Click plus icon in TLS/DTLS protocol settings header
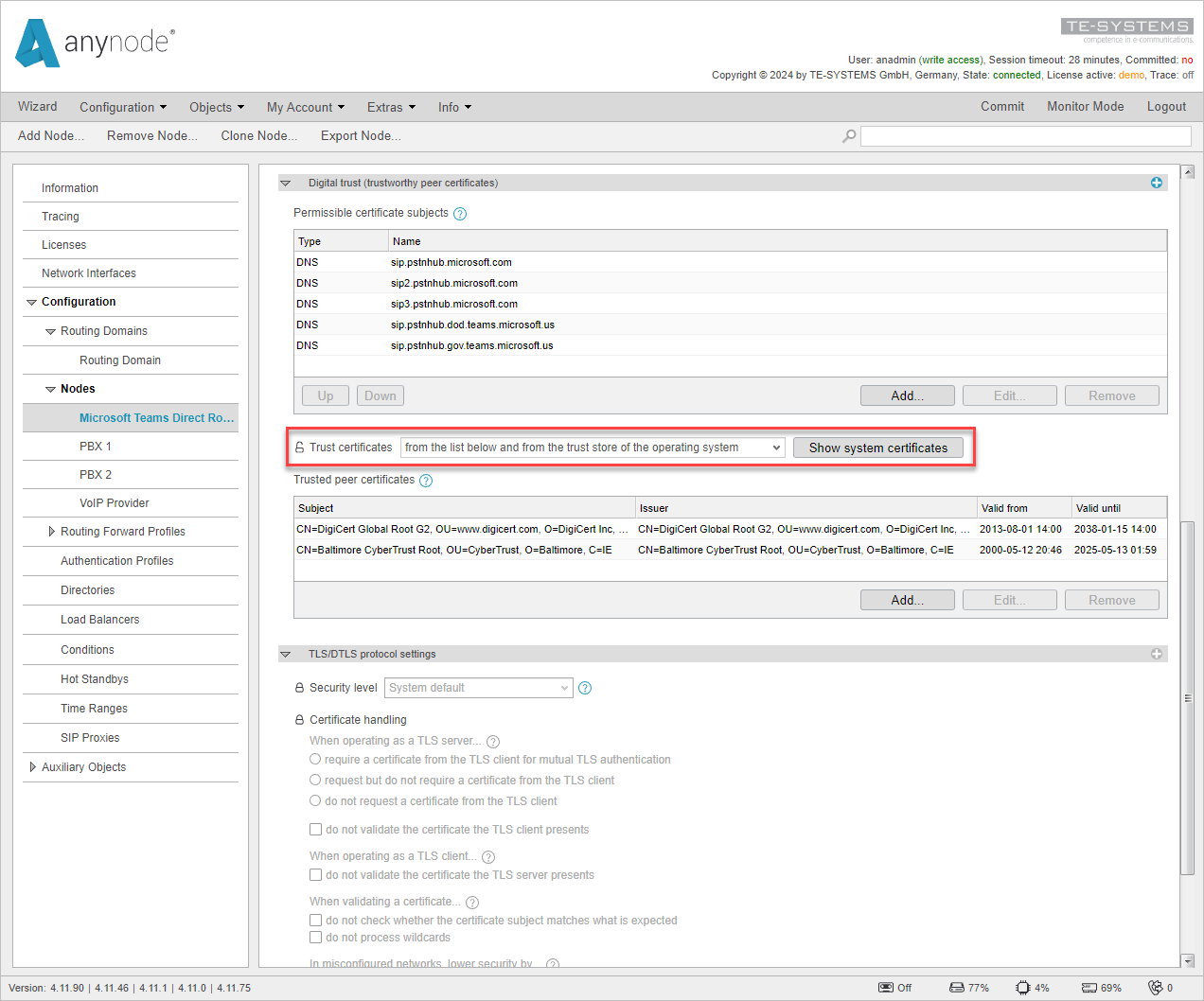Screen dimensions: 1204x1001 point(1157,654)
